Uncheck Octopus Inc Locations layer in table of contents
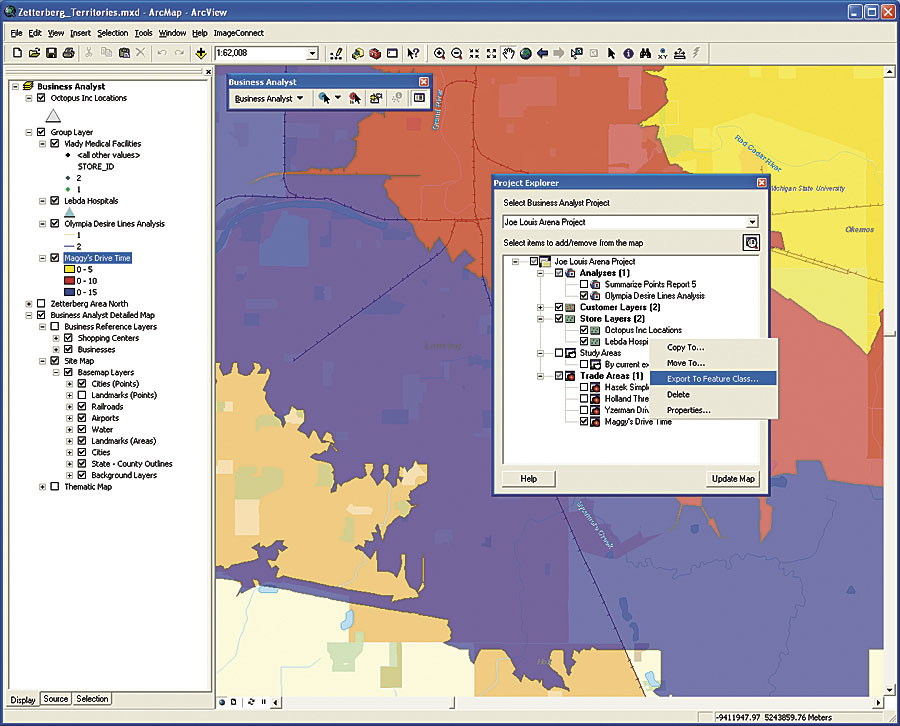 (x=41, y=98)
